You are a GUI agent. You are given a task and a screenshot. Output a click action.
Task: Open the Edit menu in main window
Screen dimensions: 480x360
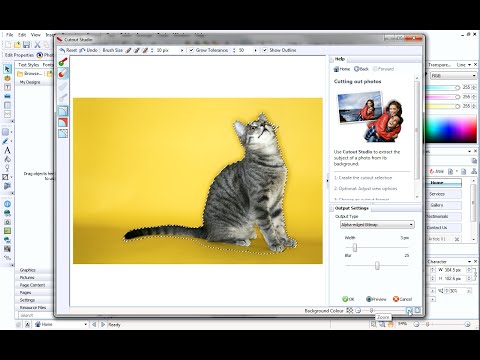click(22, 35)
